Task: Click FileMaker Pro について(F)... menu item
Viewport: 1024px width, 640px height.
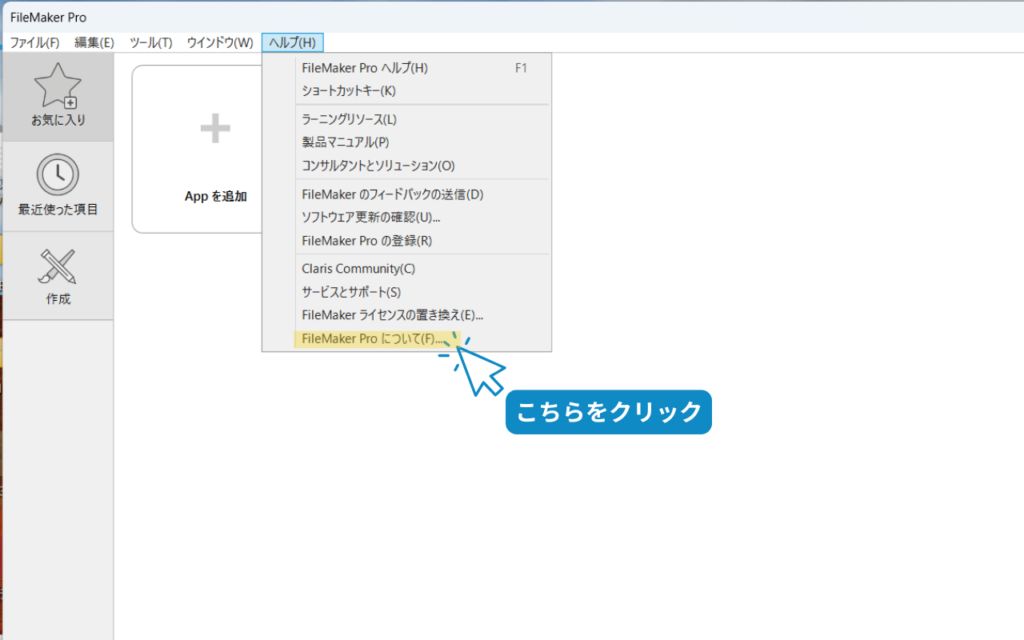Action: coord(372,339)
